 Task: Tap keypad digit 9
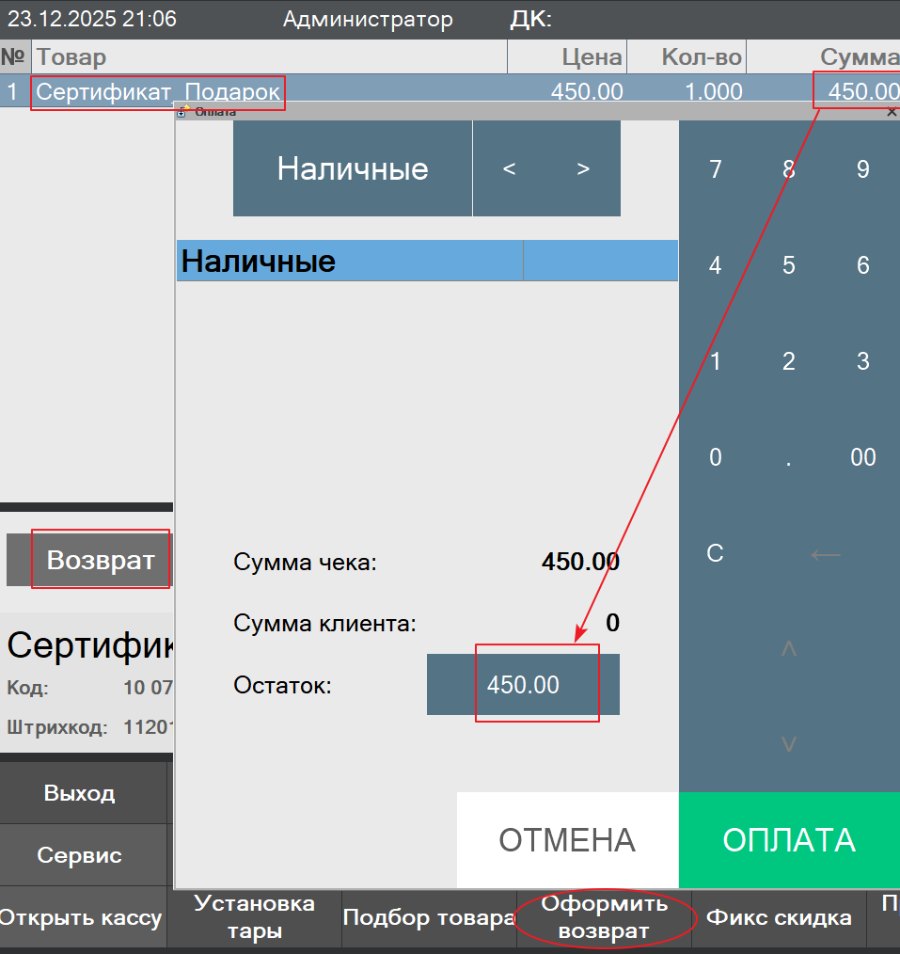(863, 169)
